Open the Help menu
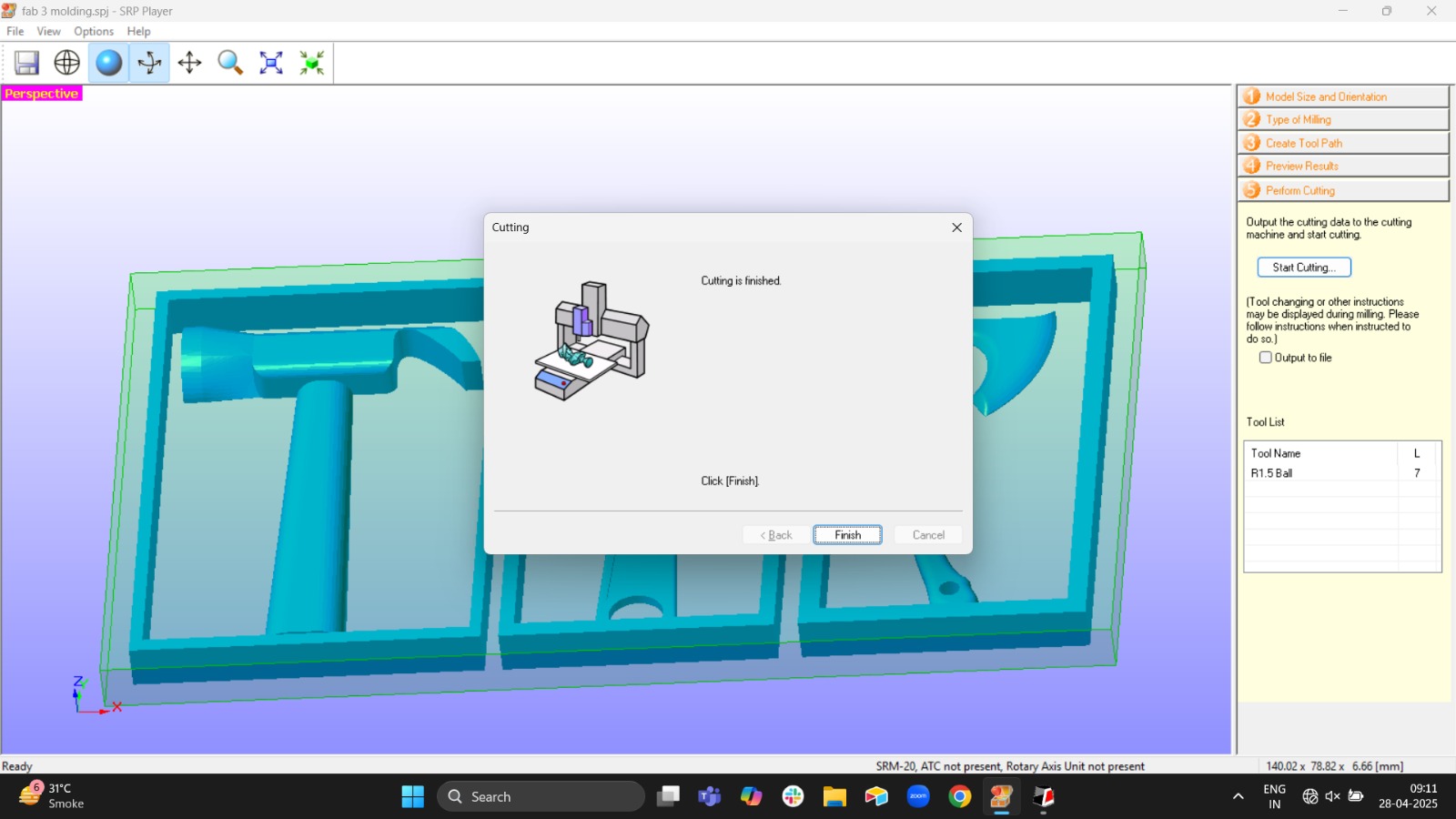The height and width of the screenshot is (819, 1456). tap(138, 31)
